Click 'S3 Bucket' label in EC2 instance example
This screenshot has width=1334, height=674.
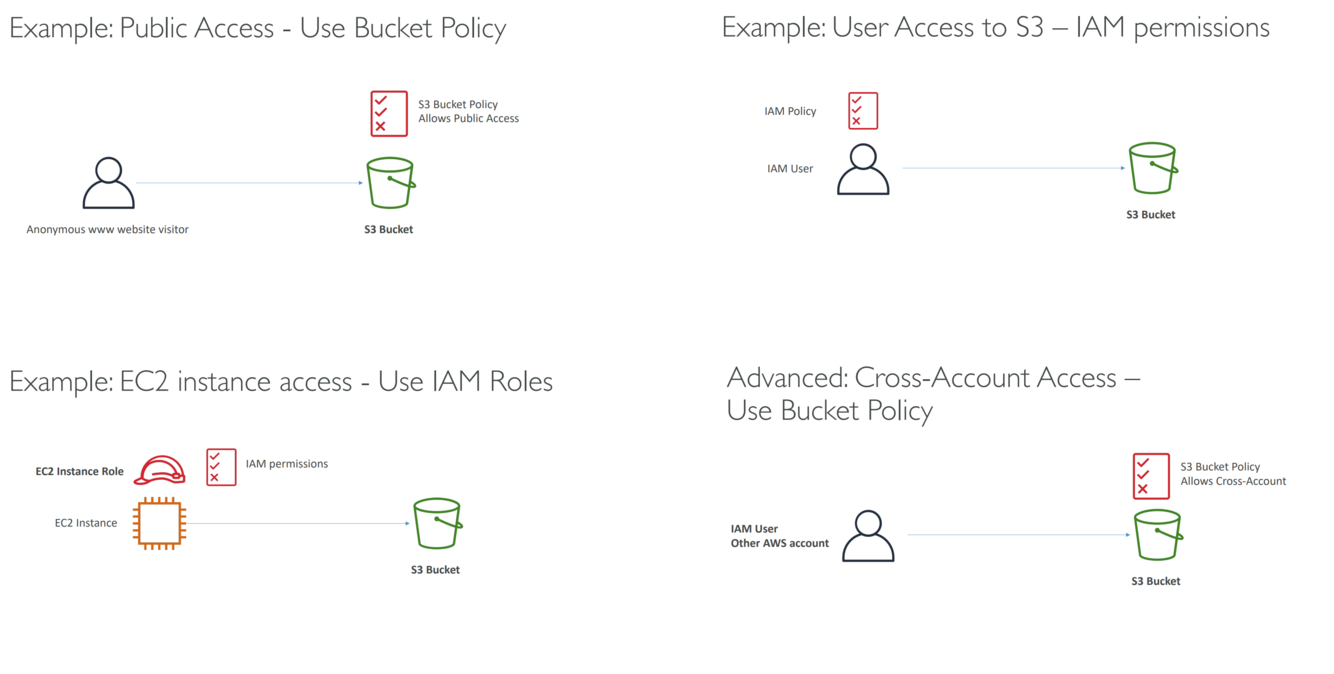point(436,570)
